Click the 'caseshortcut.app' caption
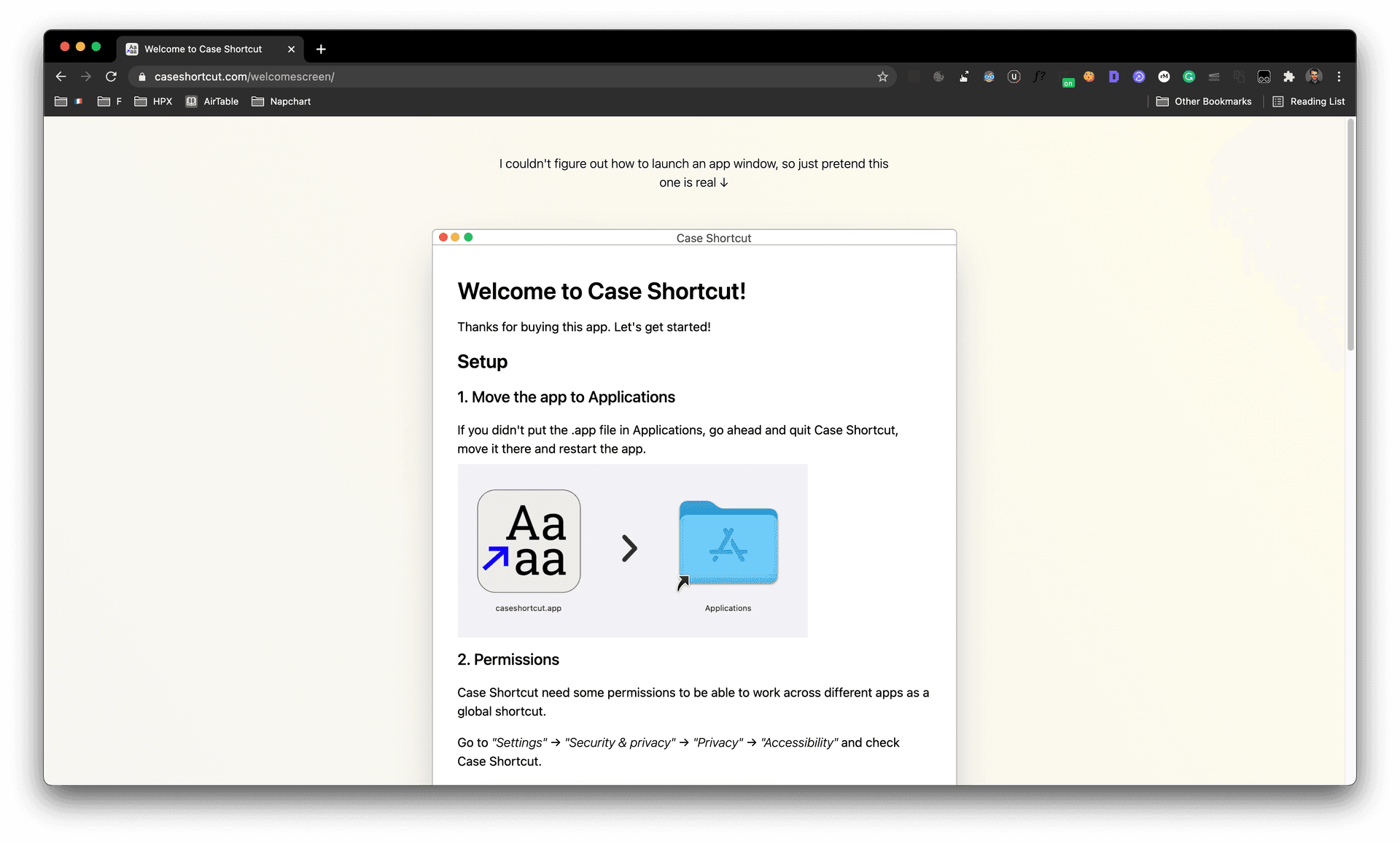 tap(529, 608)
